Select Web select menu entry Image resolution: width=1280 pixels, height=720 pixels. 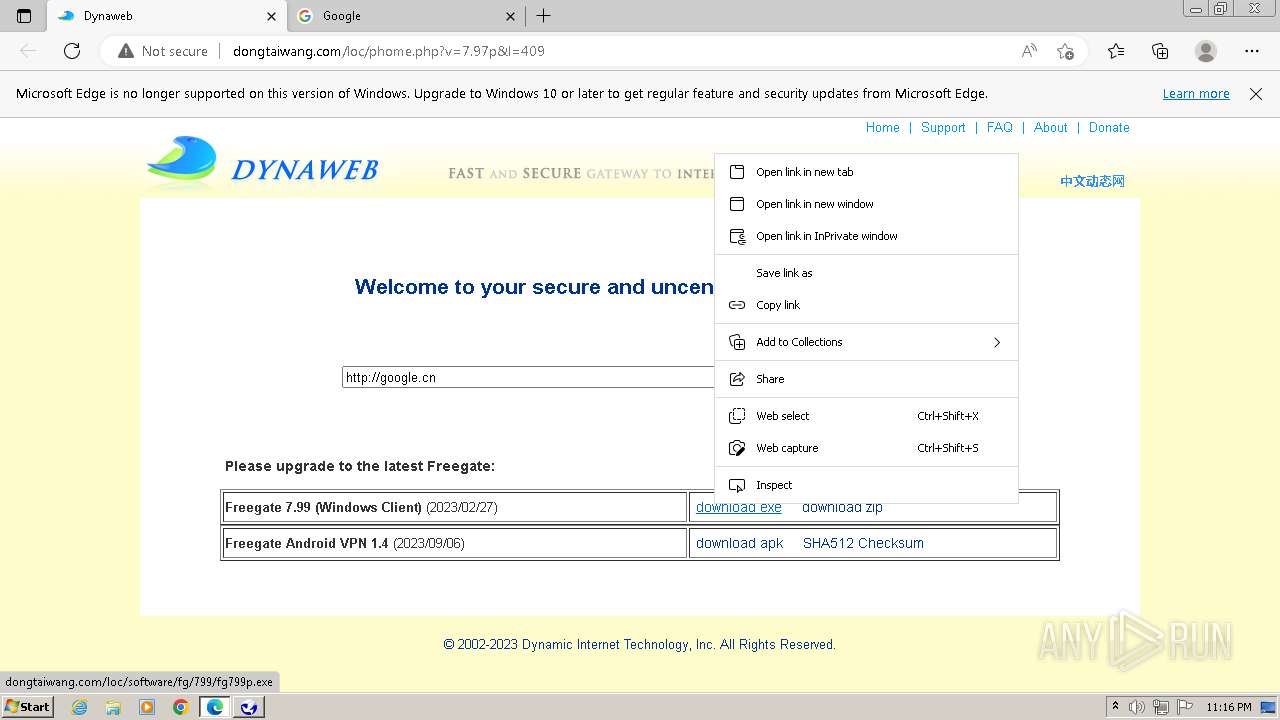click(x=866, y=416)
